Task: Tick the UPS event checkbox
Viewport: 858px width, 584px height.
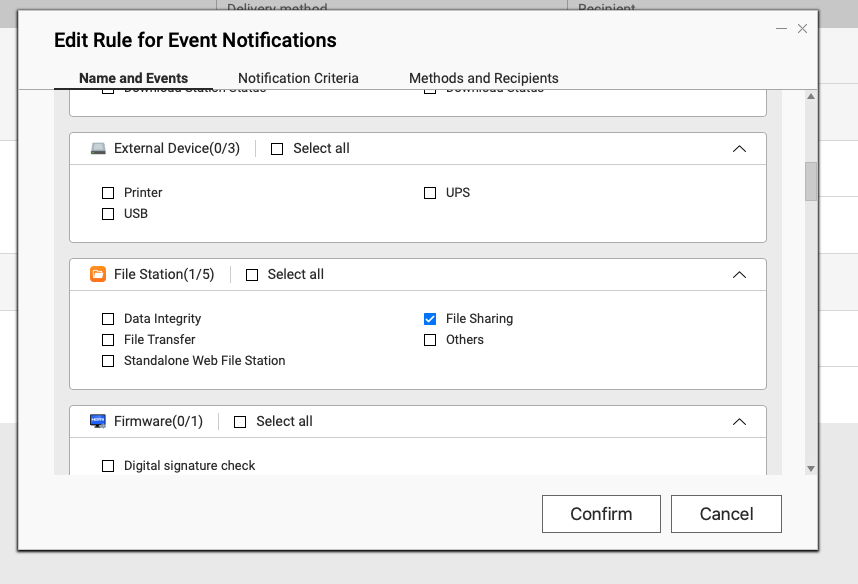Action: tap(430, 192)
